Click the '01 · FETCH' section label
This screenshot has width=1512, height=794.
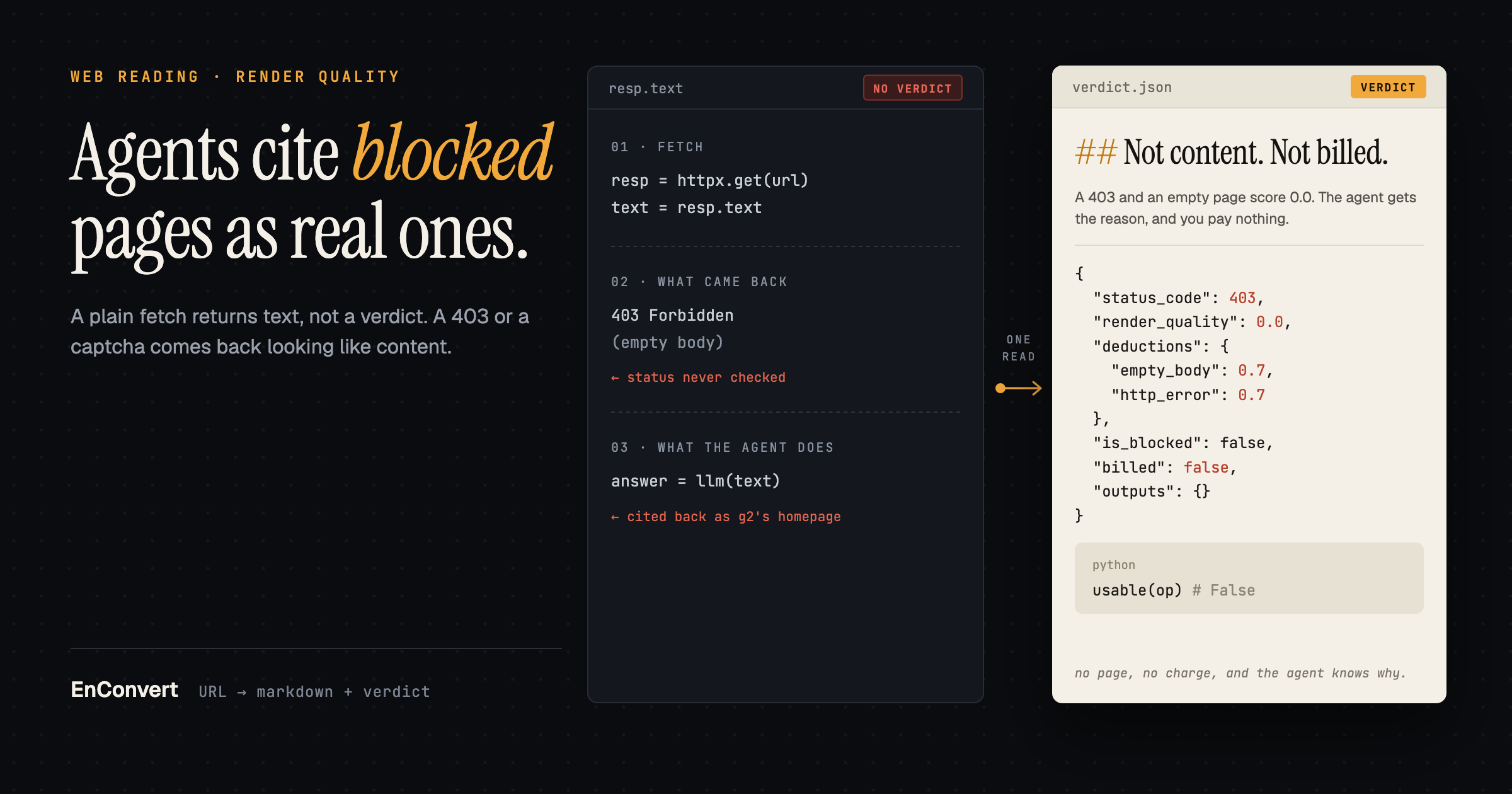coord(657,147)
